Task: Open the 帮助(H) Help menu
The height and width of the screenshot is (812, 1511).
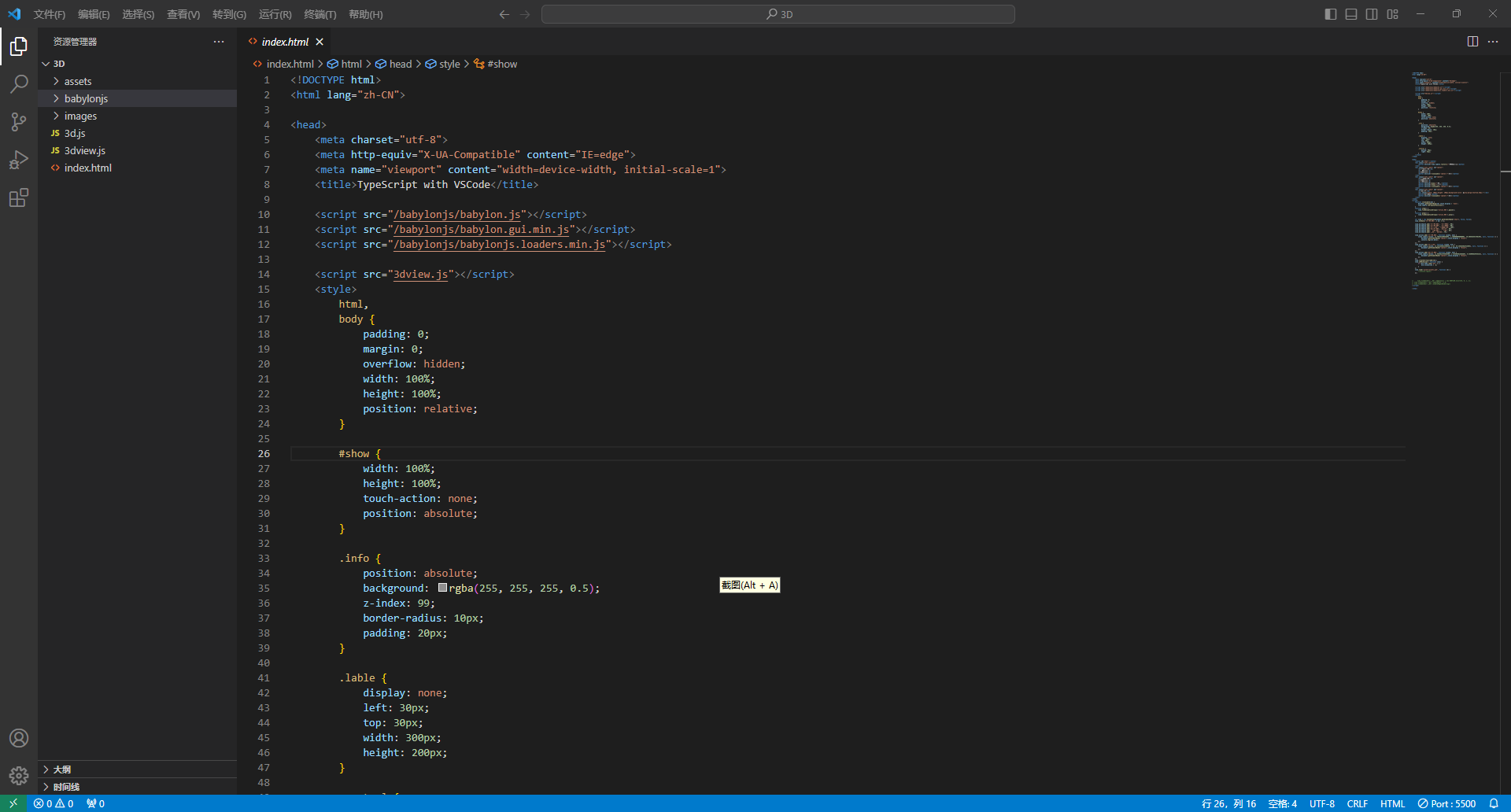Action: [365, 14]
